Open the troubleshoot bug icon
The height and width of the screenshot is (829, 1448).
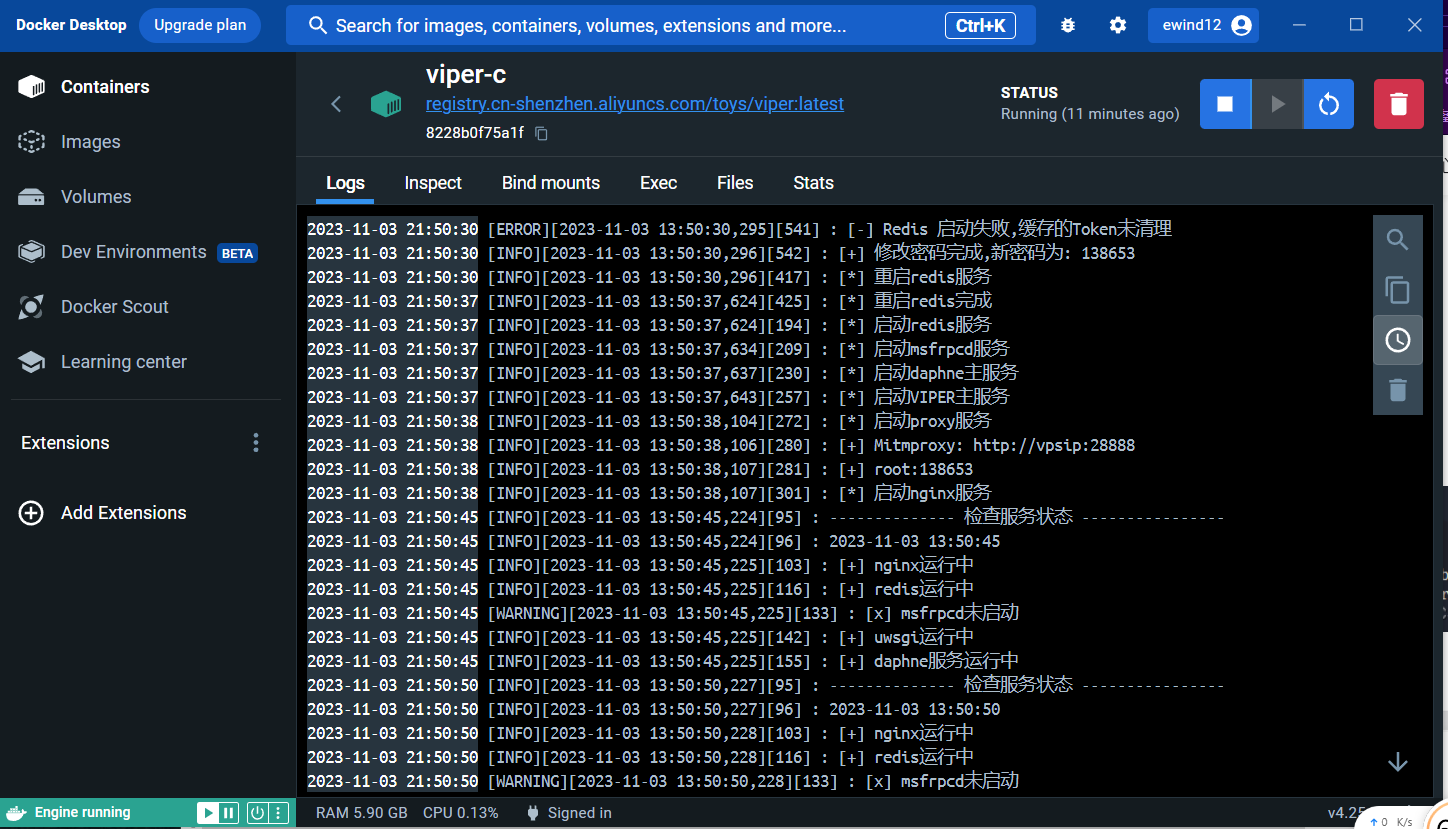(x=1068, y=25)
